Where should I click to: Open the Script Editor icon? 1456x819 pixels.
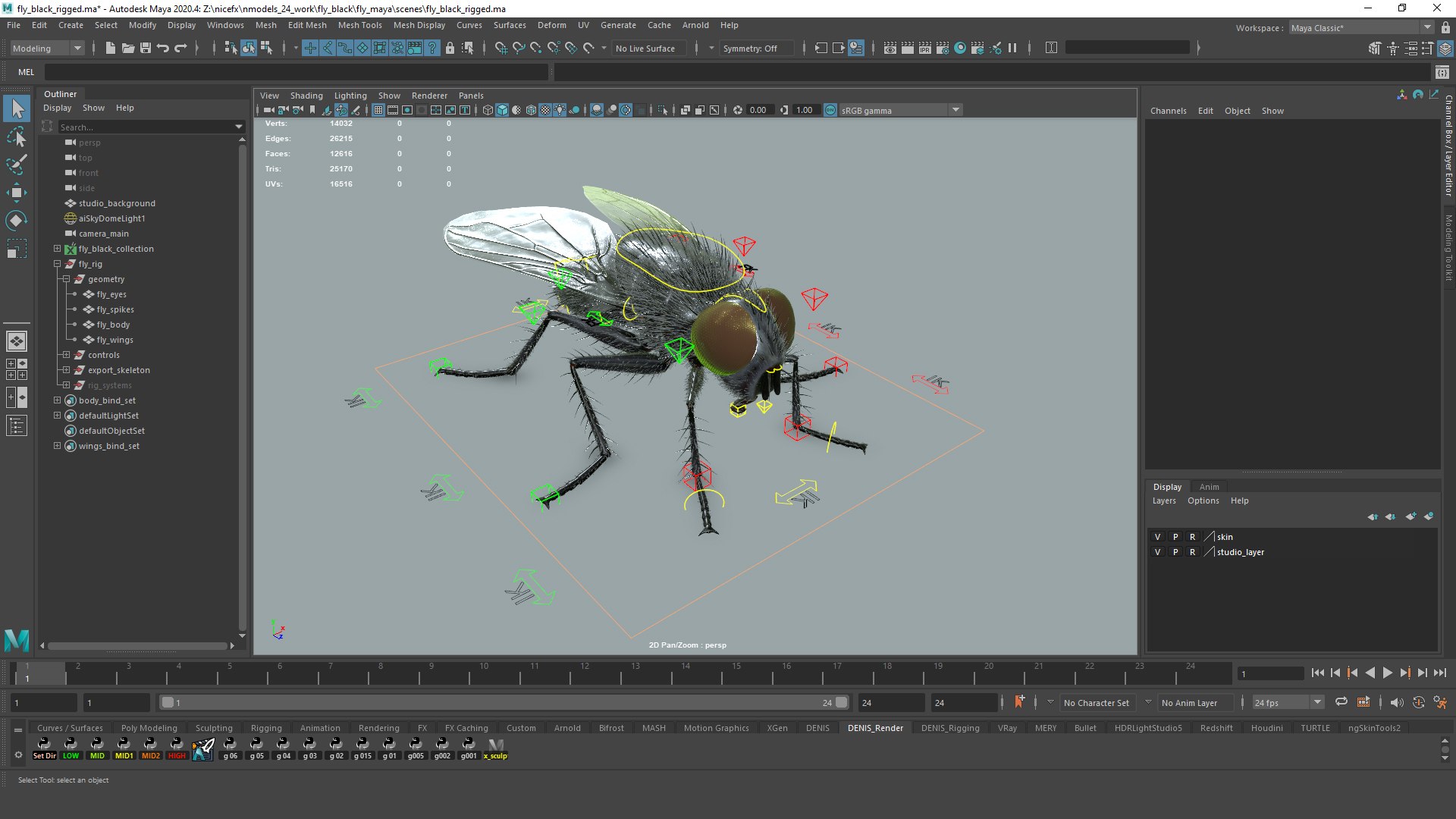[1442, 72]
